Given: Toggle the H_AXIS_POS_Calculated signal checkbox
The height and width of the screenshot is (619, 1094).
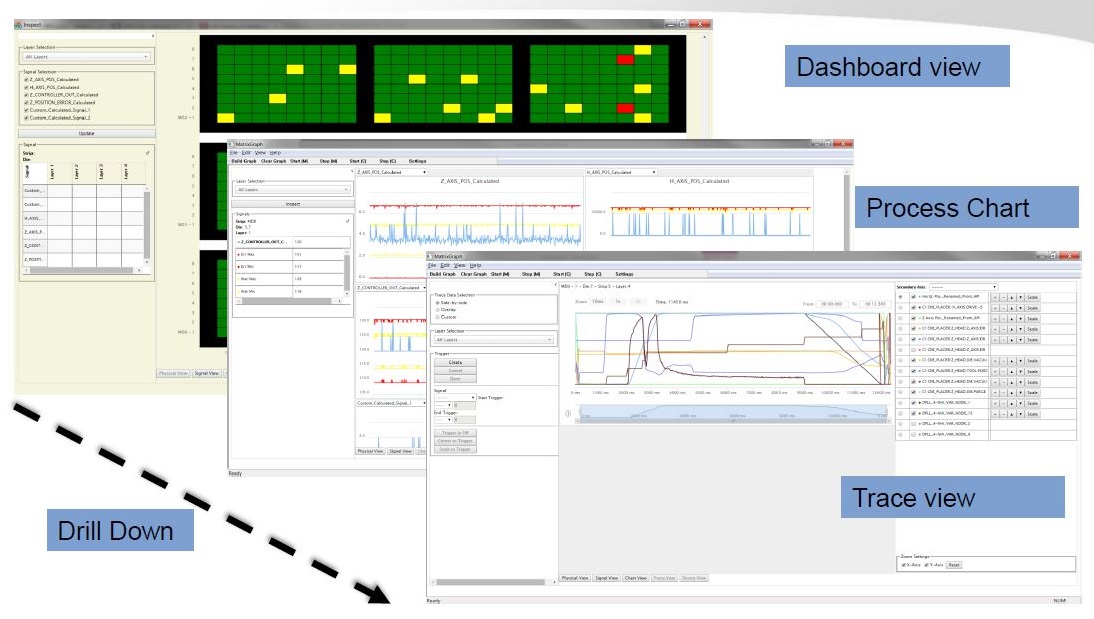Looking at the screenshot, I should click(x=27, y=87).
